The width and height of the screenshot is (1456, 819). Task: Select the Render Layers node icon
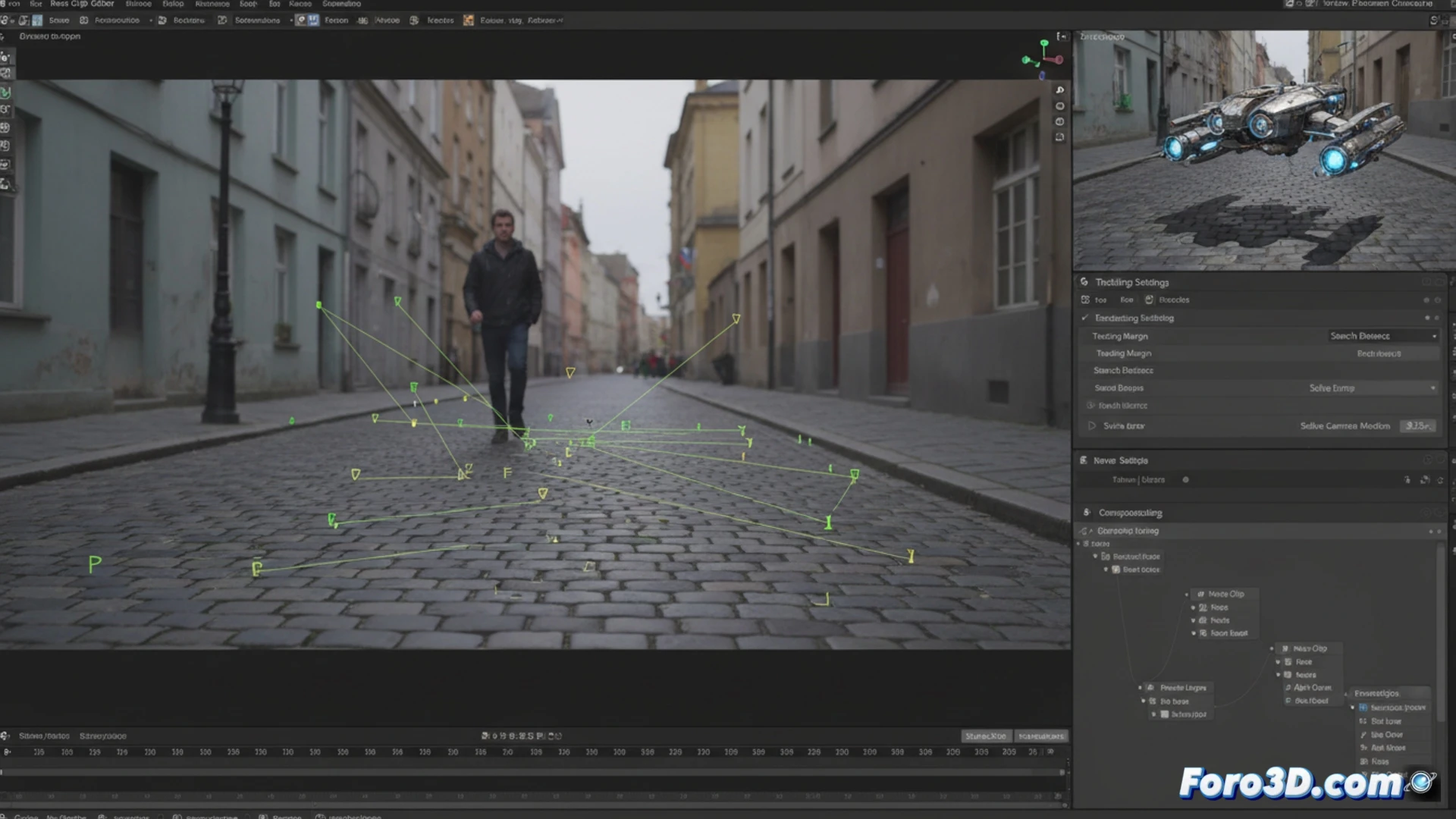pyautogui.click(x=1151, y=687)
